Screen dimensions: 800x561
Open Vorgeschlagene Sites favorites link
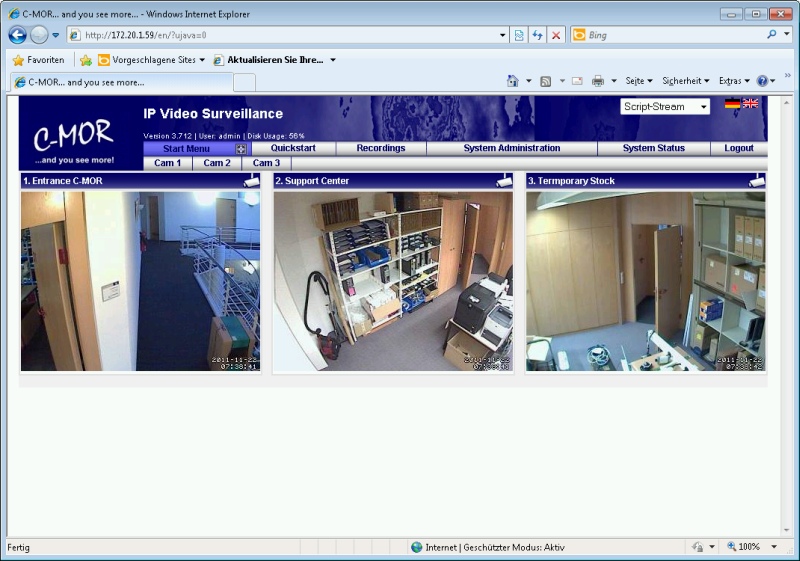[151, 60]
